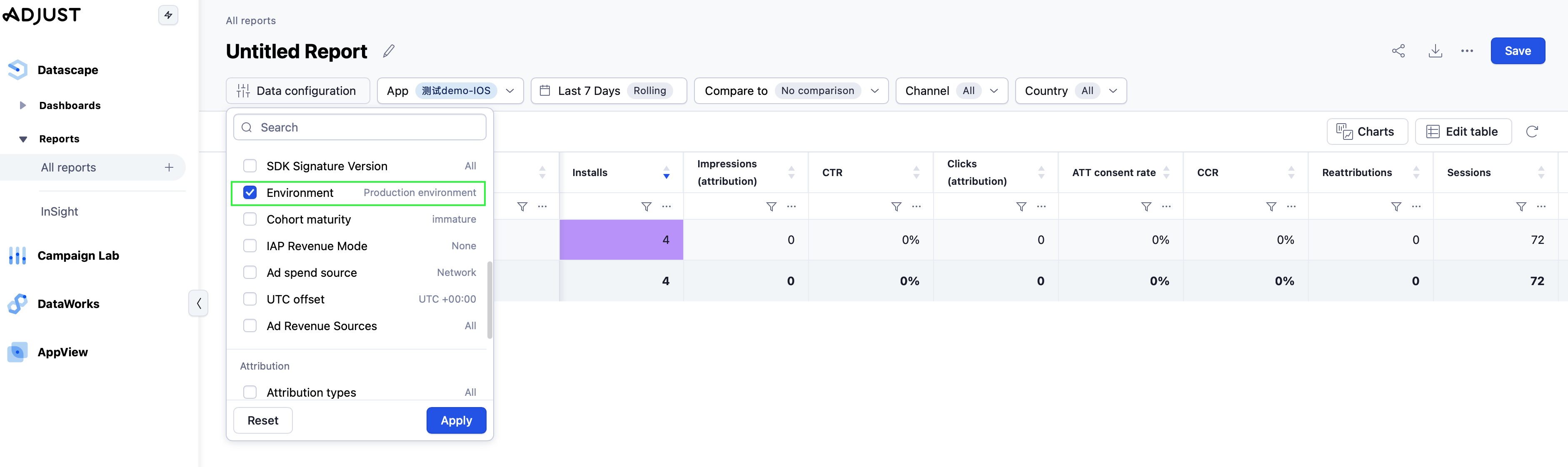Viewport: 1568px width, 467px height.
Task: Click the Reset button
Action: [x=262, y=420]
